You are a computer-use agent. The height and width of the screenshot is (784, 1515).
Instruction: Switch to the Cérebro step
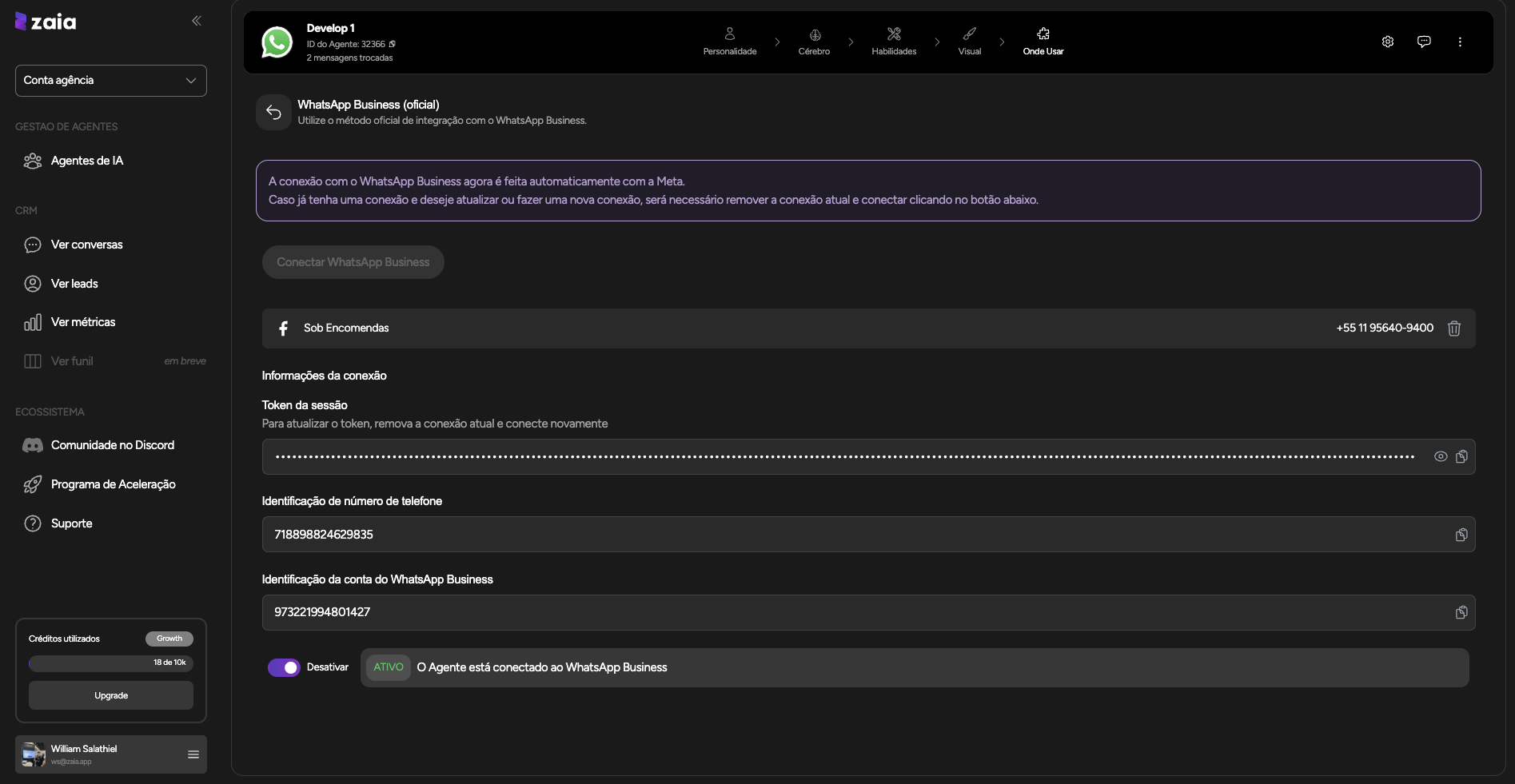tap(814, 42)
